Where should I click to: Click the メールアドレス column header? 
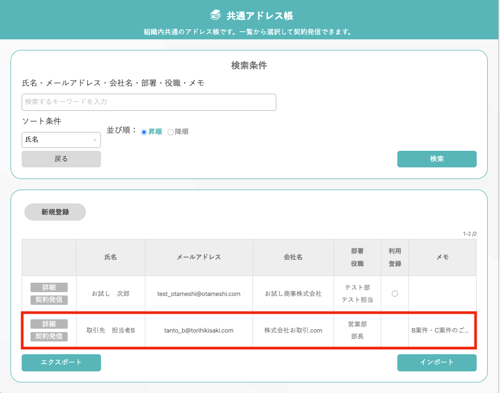(199, 257)
